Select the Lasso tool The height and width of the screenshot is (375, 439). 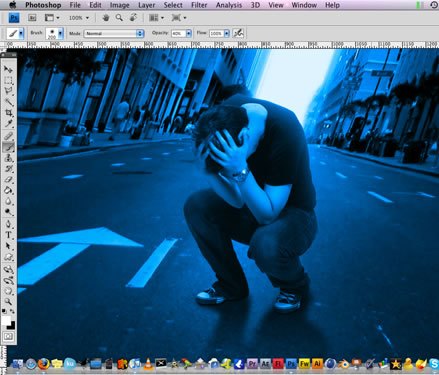click(x=8, y=91)
